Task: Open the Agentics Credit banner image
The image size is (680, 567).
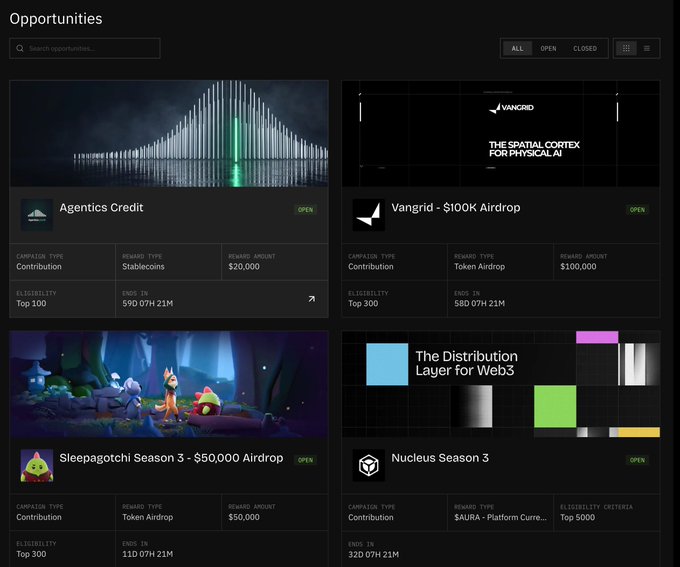Action: tap(169, 134)
